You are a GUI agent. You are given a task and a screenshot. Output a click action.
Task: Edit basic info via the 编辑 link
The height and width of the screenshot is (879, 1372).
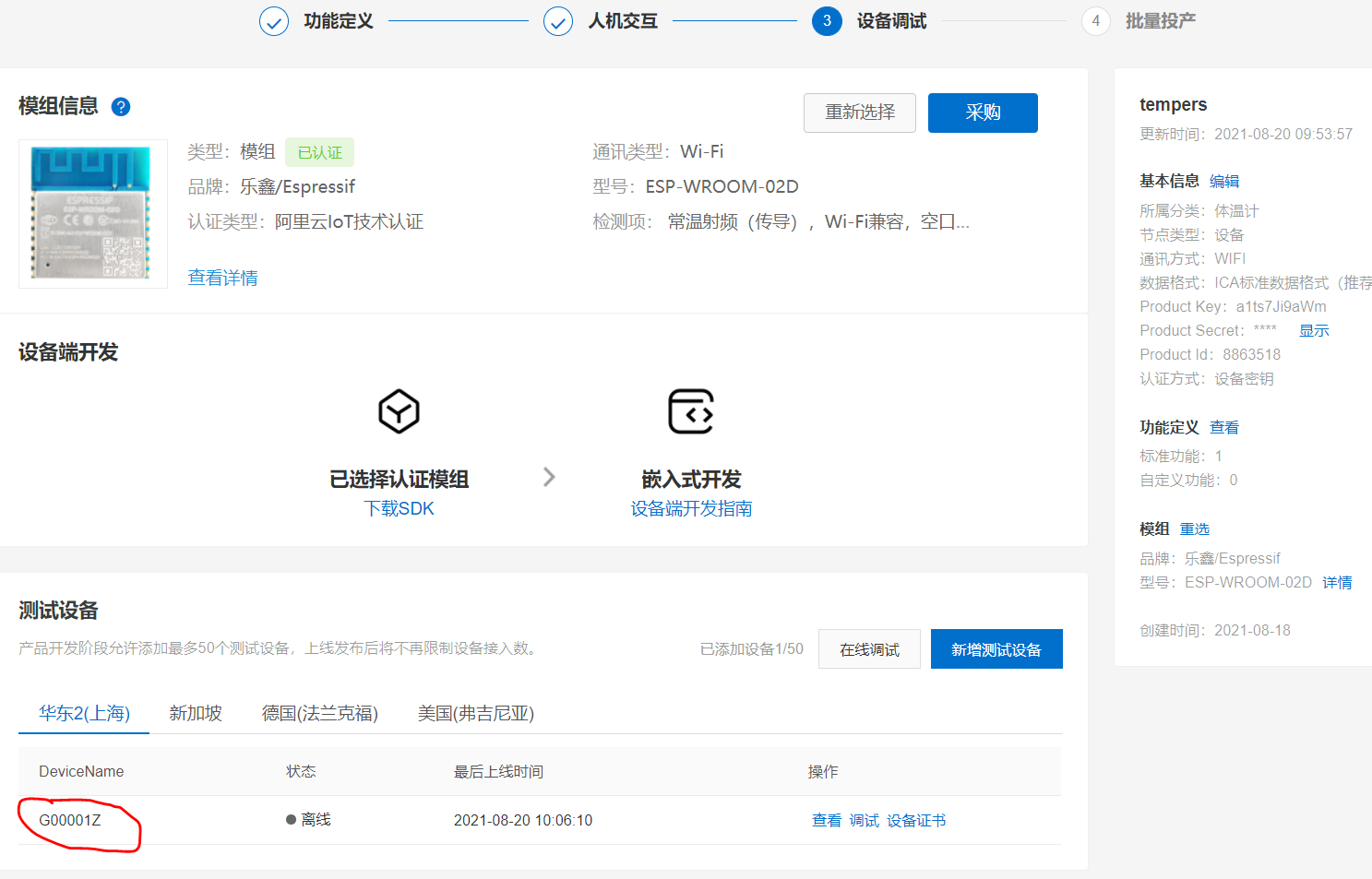tap(1224, 181)
